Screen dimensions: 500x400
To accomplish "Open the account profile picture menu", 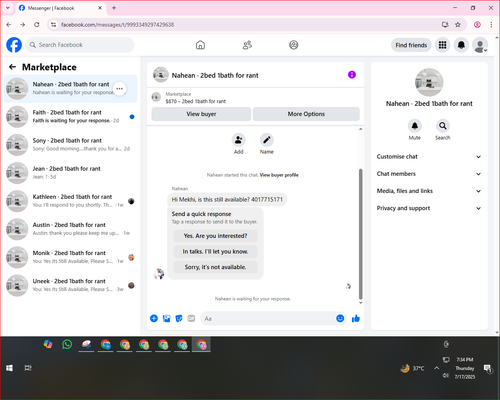I will coord(480,45).
